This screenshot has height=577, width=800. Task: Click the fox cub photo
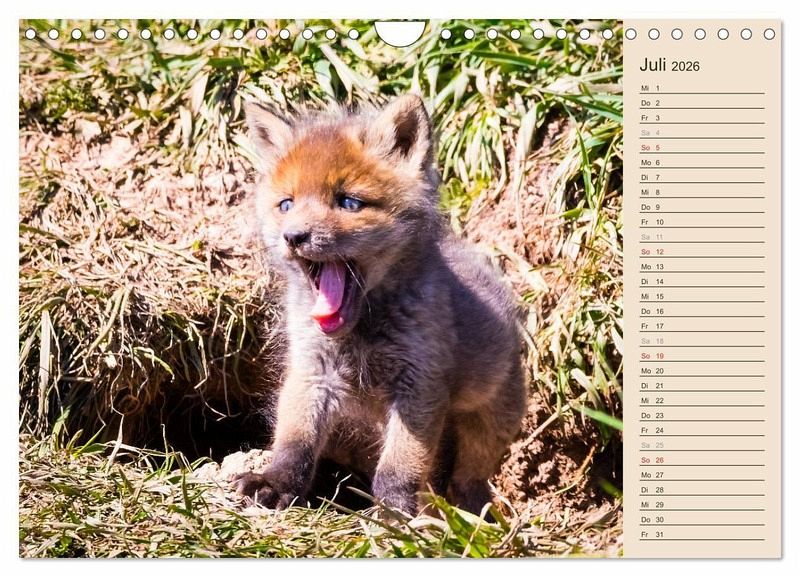pyautogui.click(x=320, y=290)
